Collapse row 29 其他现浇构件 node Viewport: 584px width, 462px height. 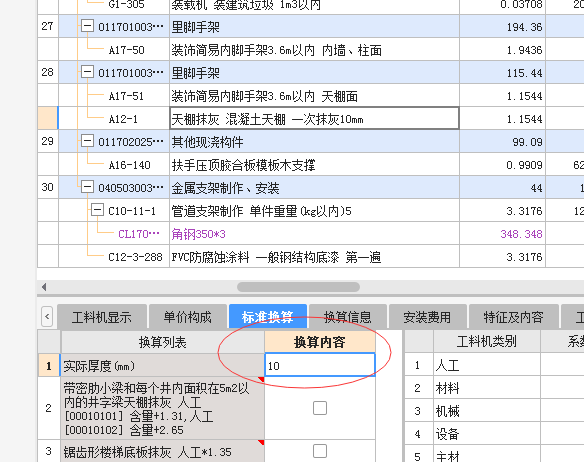[x=87, y=141]
